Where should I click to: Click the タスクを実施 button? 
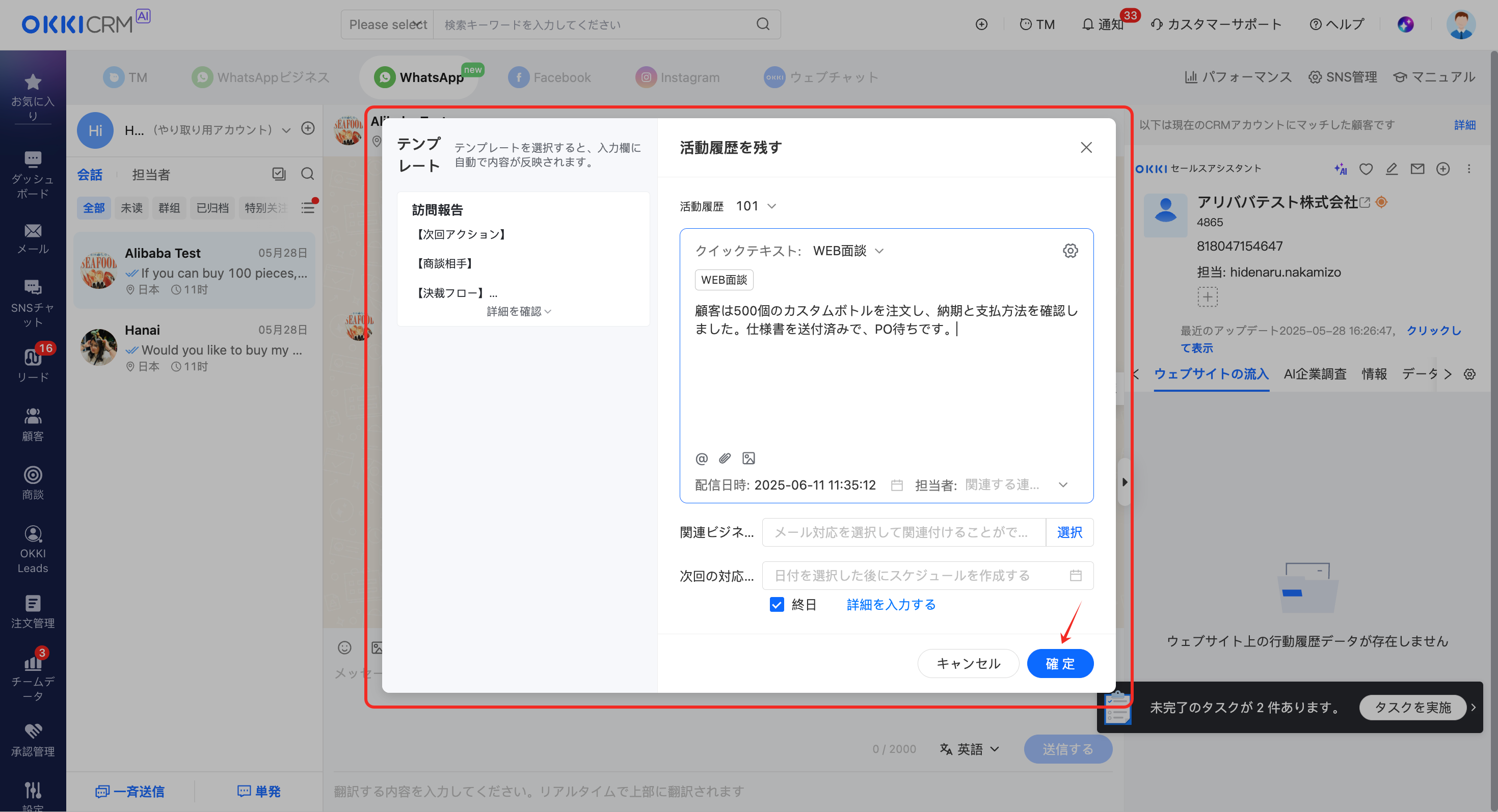click(x=1412, y=708)
